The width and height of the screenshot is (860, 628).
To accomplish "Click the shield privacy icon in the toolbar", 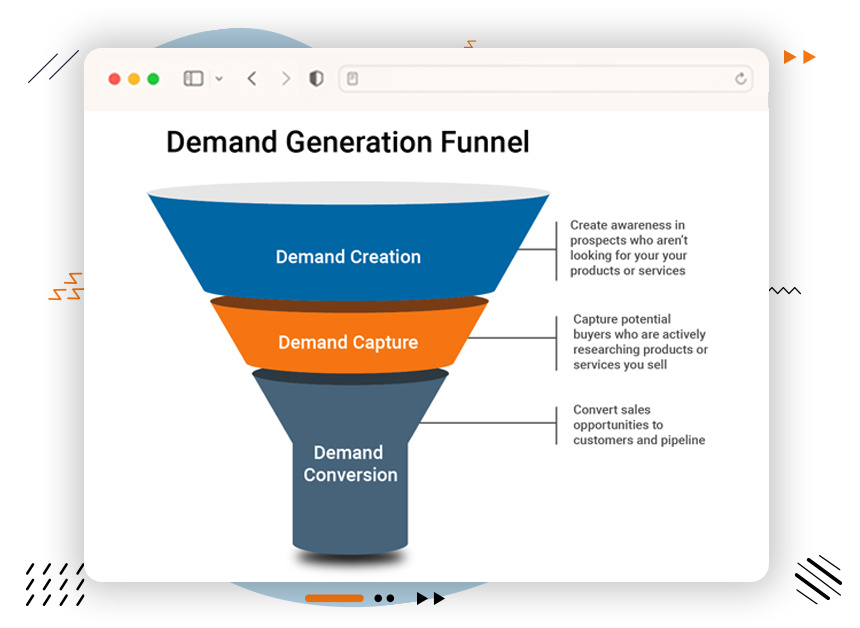I will [x=315, y=78].
